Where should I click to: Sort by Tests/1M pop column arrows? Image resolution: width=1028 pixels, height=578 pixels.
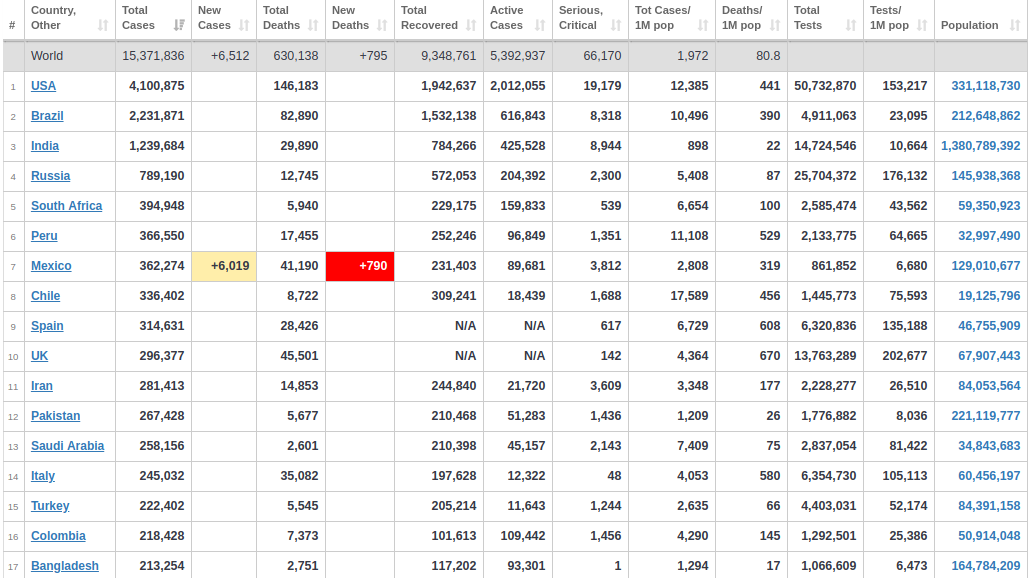click(x=922, y=26)
